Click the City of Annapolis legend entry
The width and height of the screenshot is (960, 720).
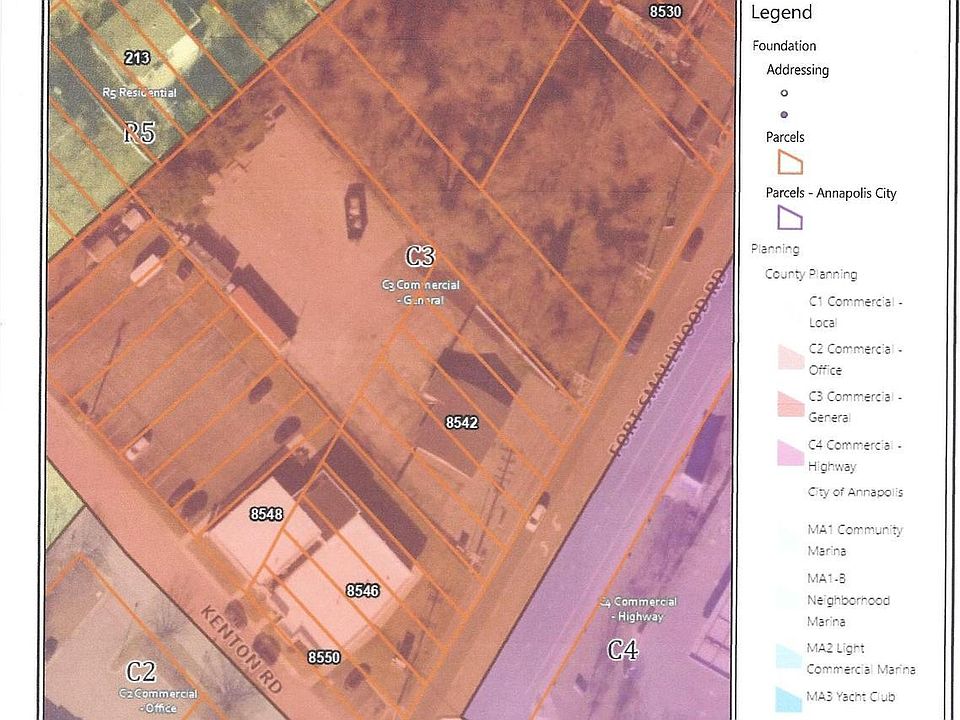(x=855, y=492)
